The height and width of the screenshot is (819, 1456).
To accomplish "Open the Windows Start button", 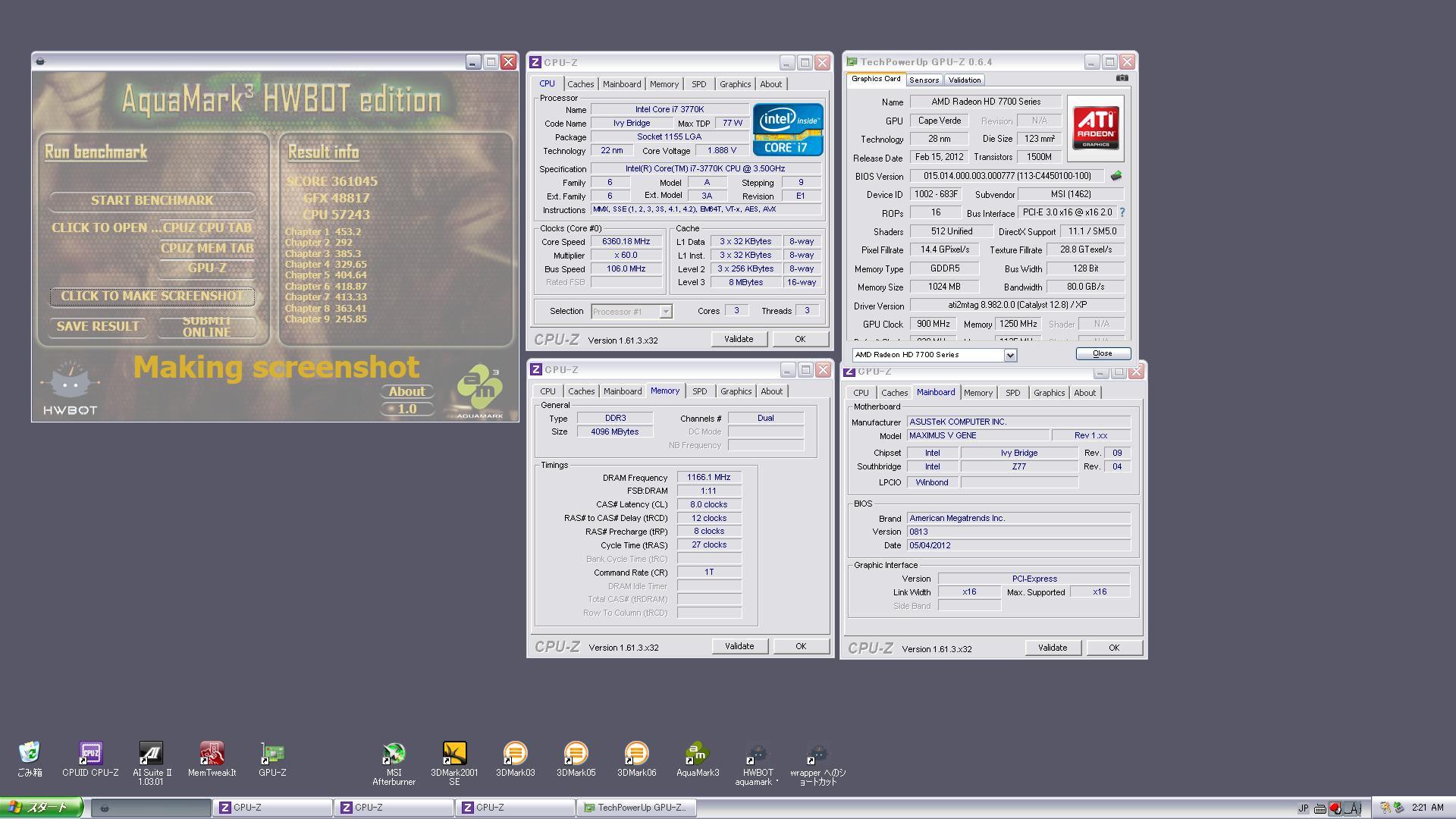I will 41,808.
